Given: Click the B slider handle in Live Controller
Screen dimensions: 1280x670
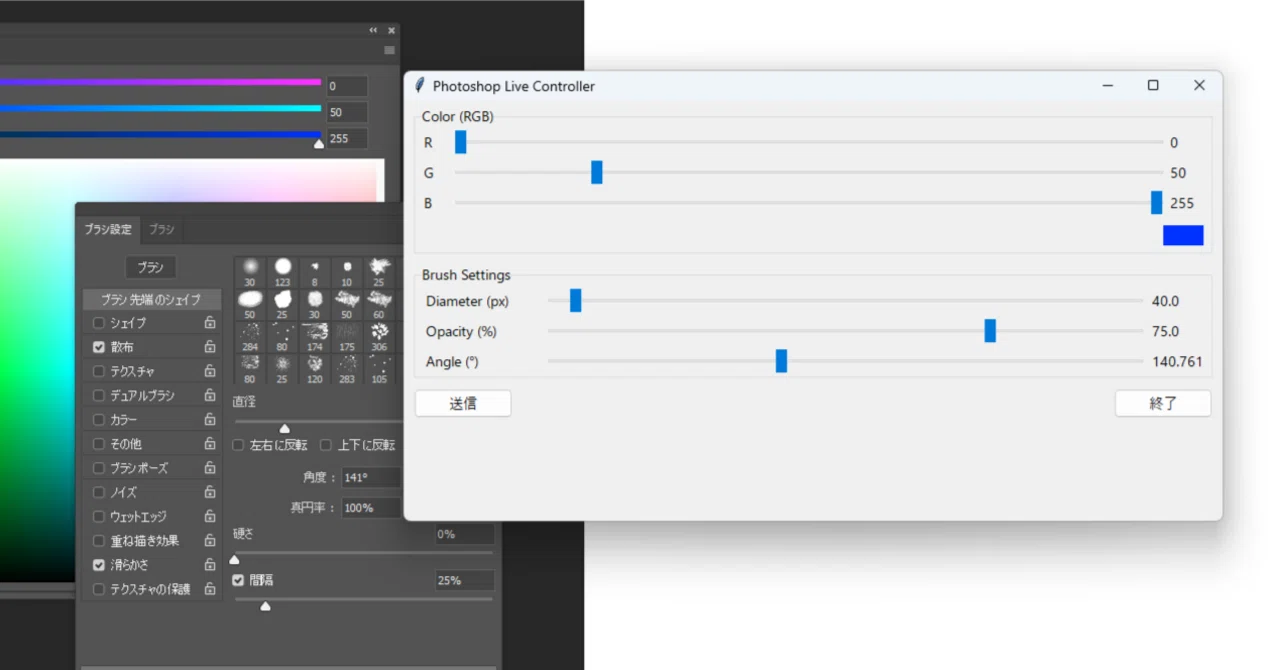Looking at the screenshot, I should (x=1157, y=202).
